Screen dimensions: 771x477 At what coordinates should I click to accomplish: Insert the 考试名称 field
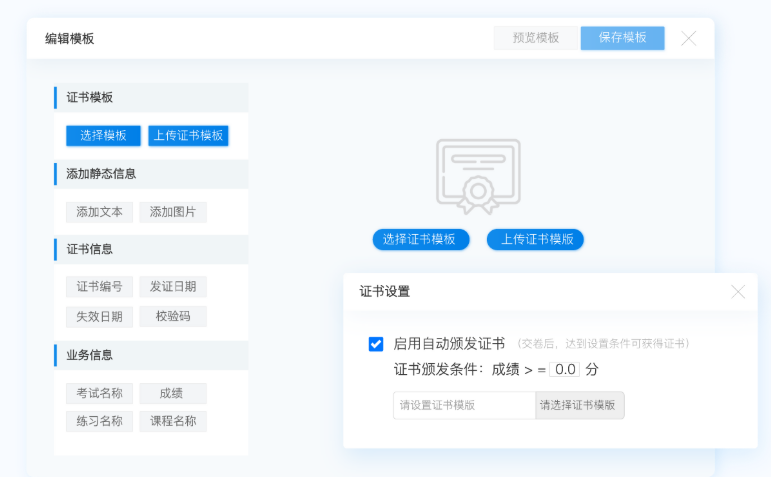tap(99, 393)
